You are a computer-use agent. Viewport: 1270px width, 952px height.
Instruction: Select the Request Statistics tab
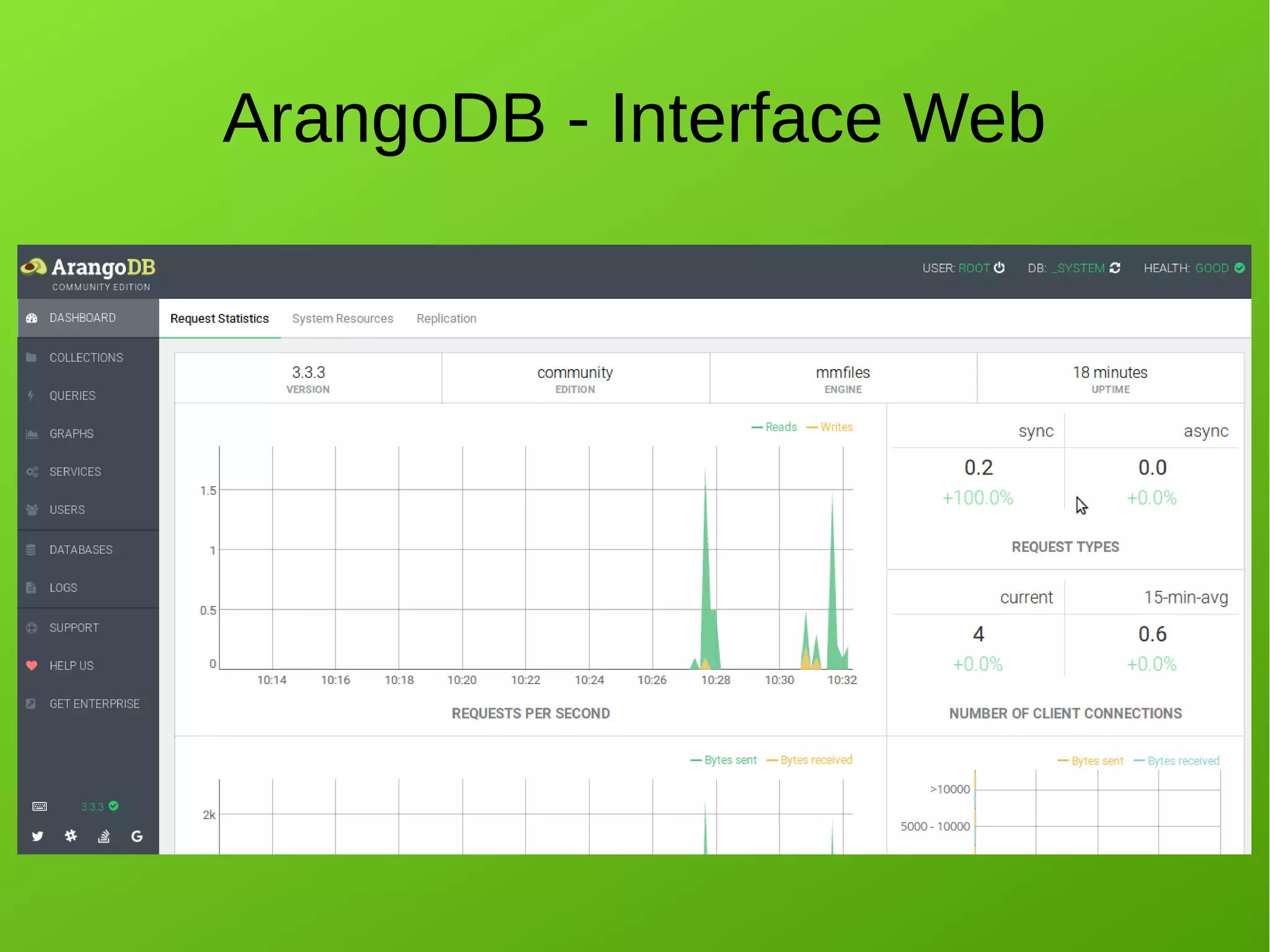tap(220, 319)
